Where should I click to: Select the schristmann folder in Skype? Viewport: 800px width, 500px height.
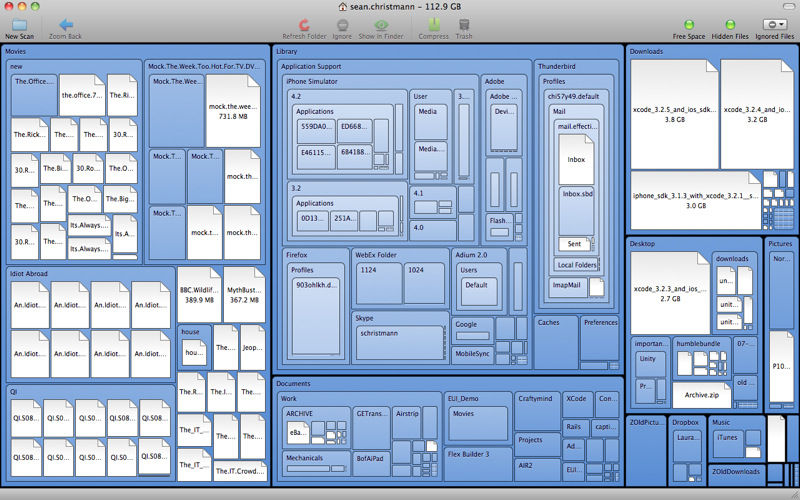[x=399, y=343]
